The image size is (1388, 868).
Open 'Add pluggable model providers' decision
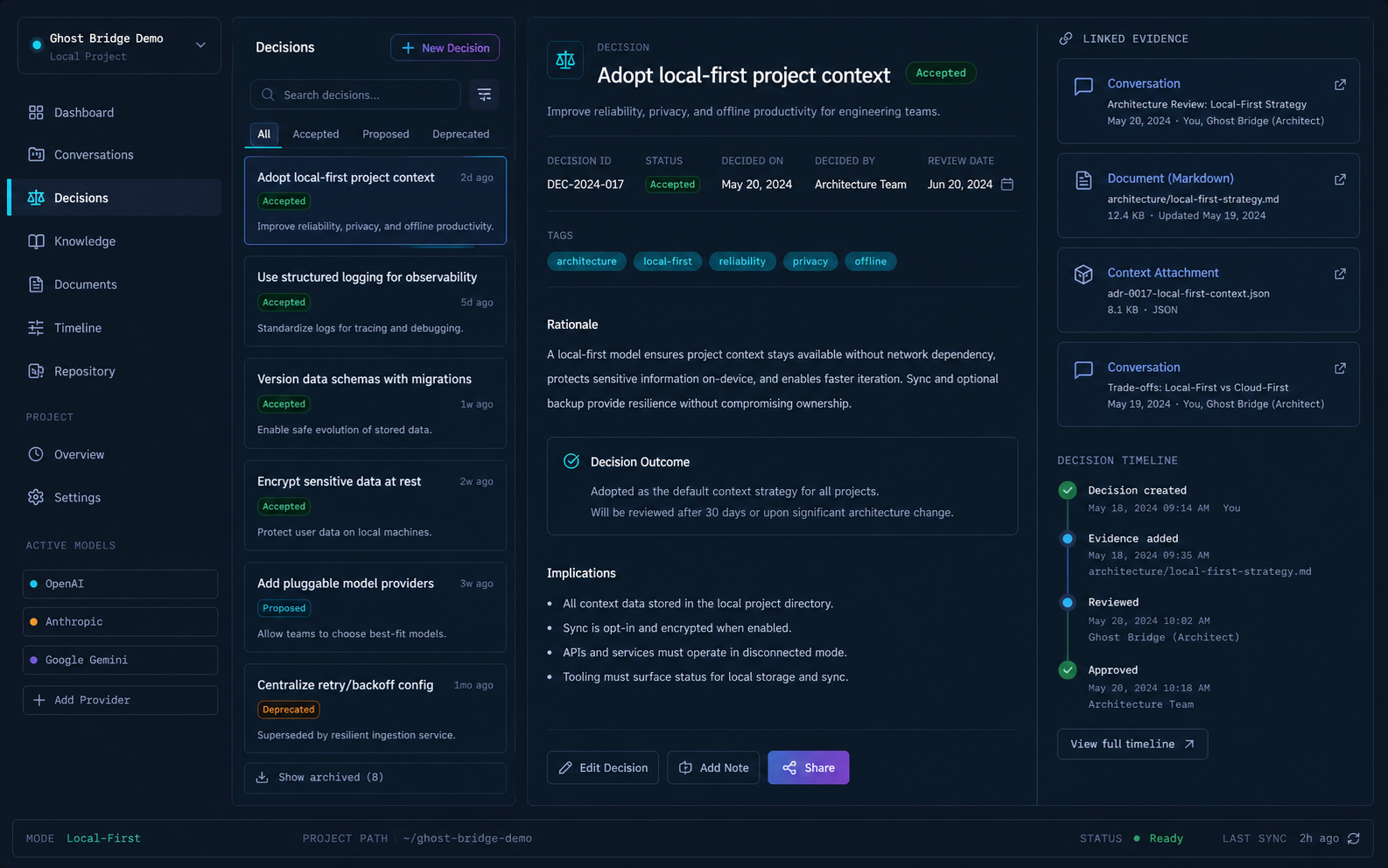click(x=375, y=607)
